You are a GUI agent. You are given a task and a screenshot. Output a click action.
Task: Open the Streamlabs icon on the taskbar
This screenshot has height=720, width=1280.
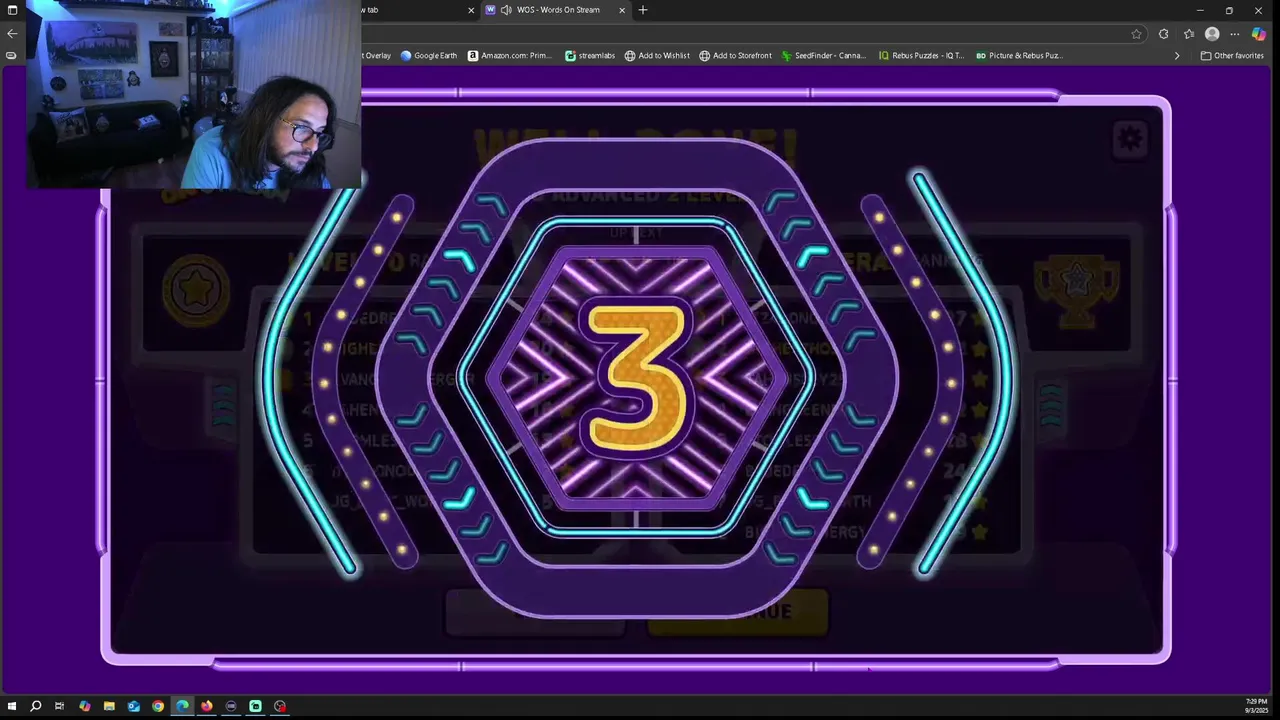256,706
